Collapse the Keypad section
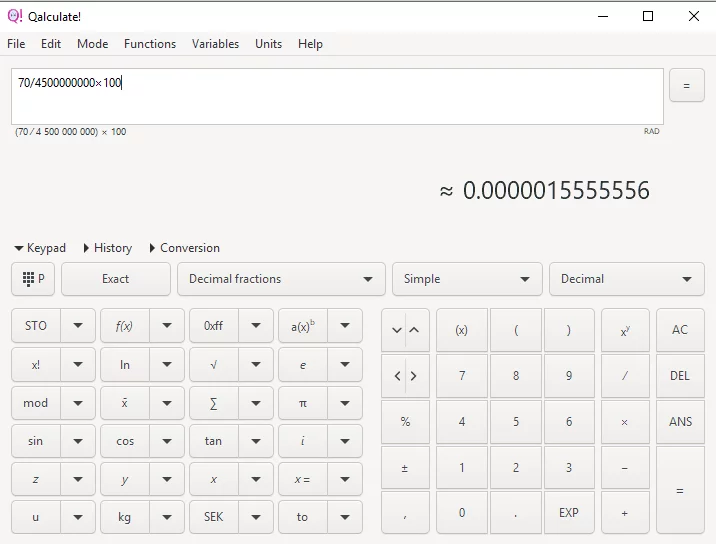716x544 pixels. click(x=40, y=248)
